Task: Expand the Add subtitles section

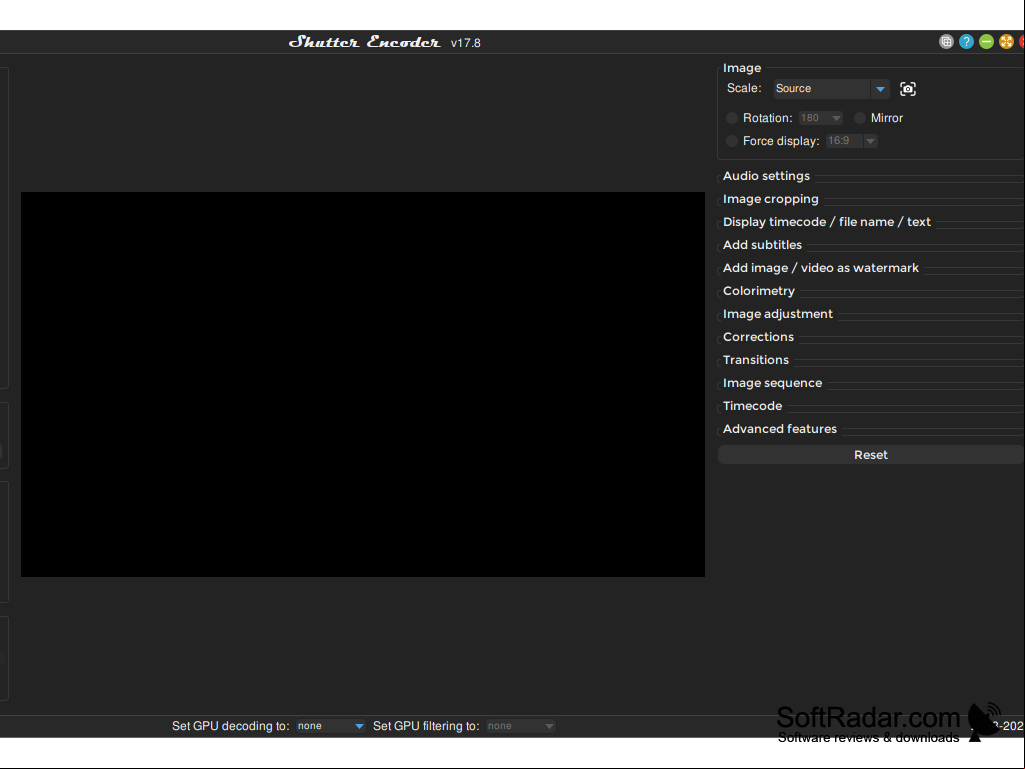Action: 762,245
